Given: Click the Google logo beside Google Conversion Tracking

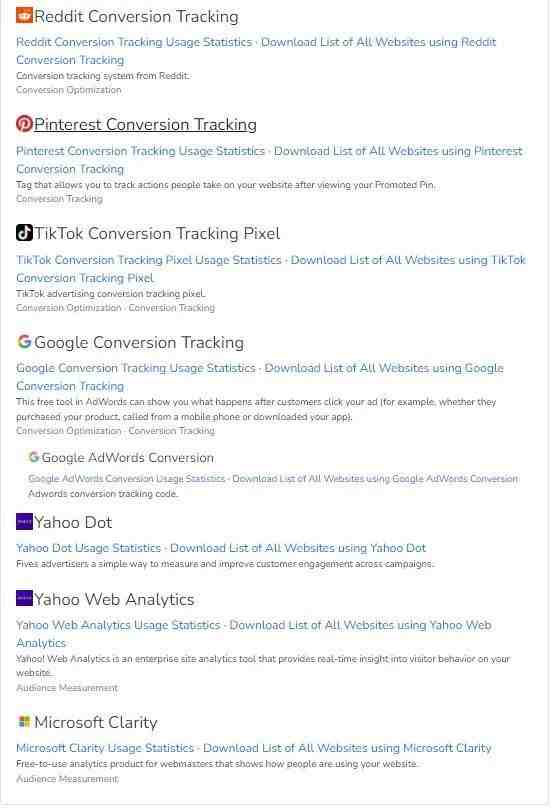Looking at the screenshot, I should [x=24, y=341].
